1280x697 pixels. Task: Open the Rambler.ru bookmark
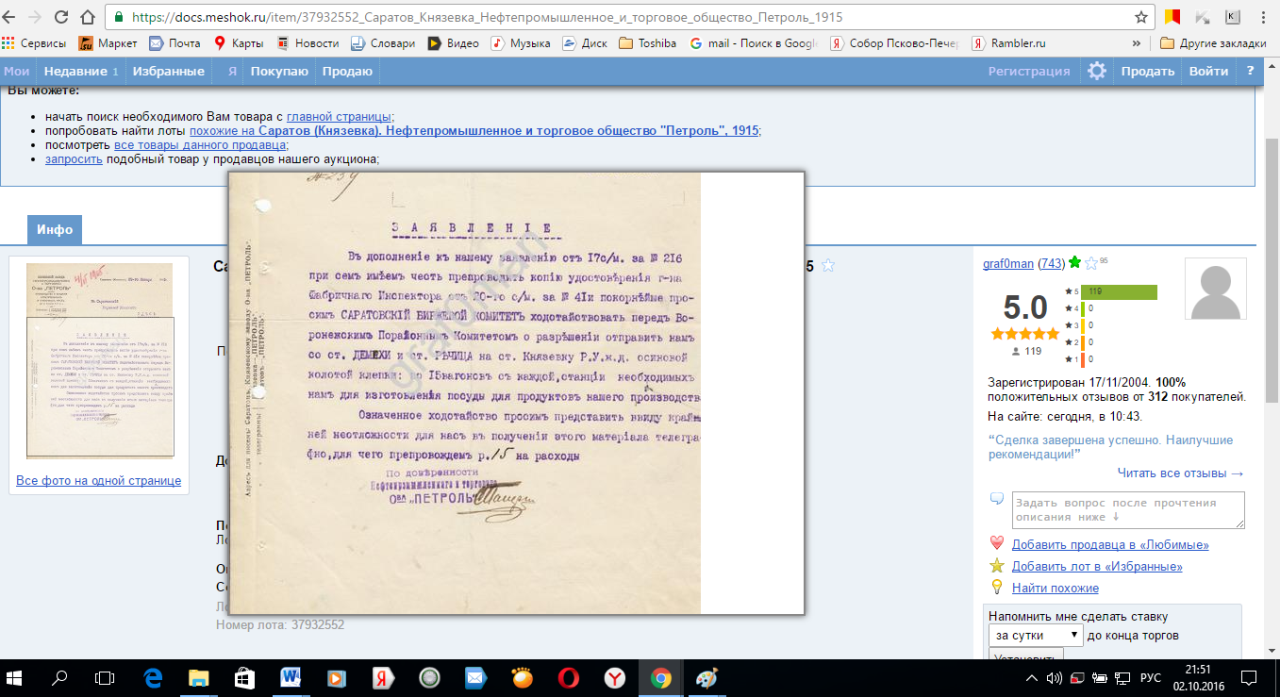(1009, 43)
